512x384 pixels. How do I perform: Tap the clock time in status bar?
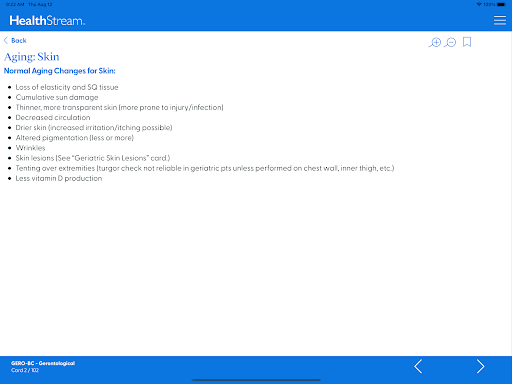click(x=15, y=4)
